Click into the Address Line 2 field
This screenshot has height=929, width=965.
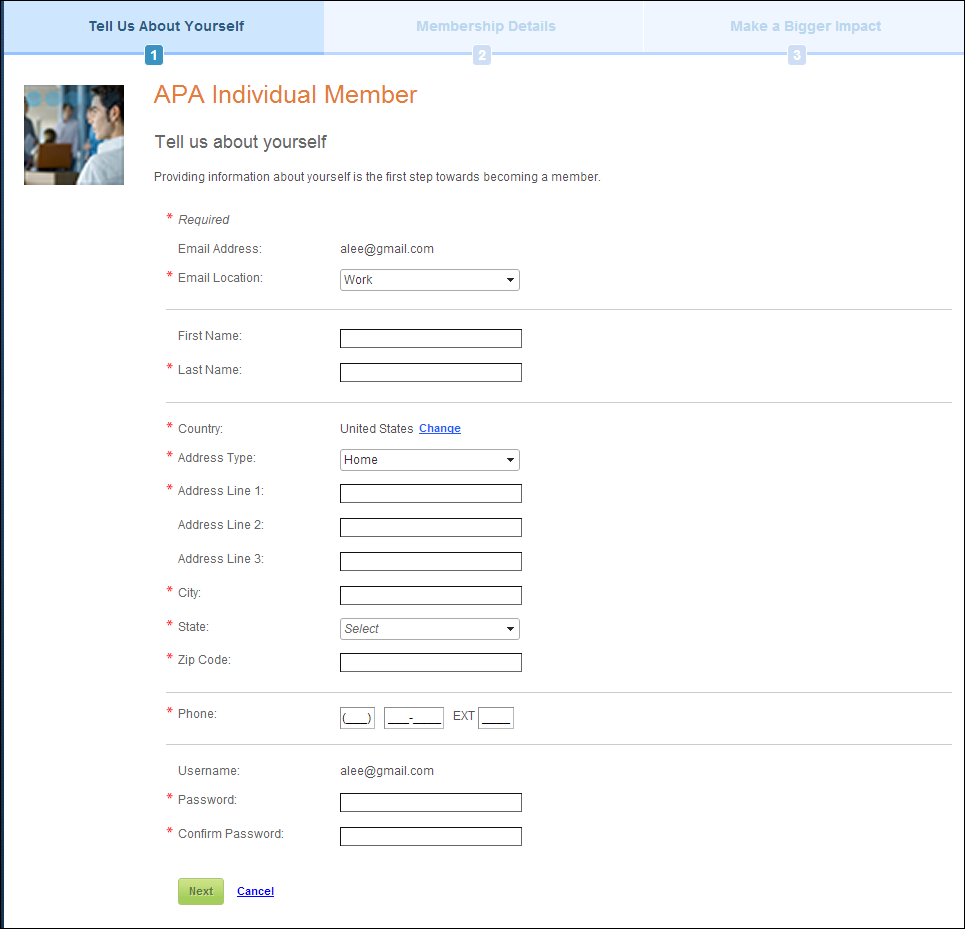click(x=431, y=527)
